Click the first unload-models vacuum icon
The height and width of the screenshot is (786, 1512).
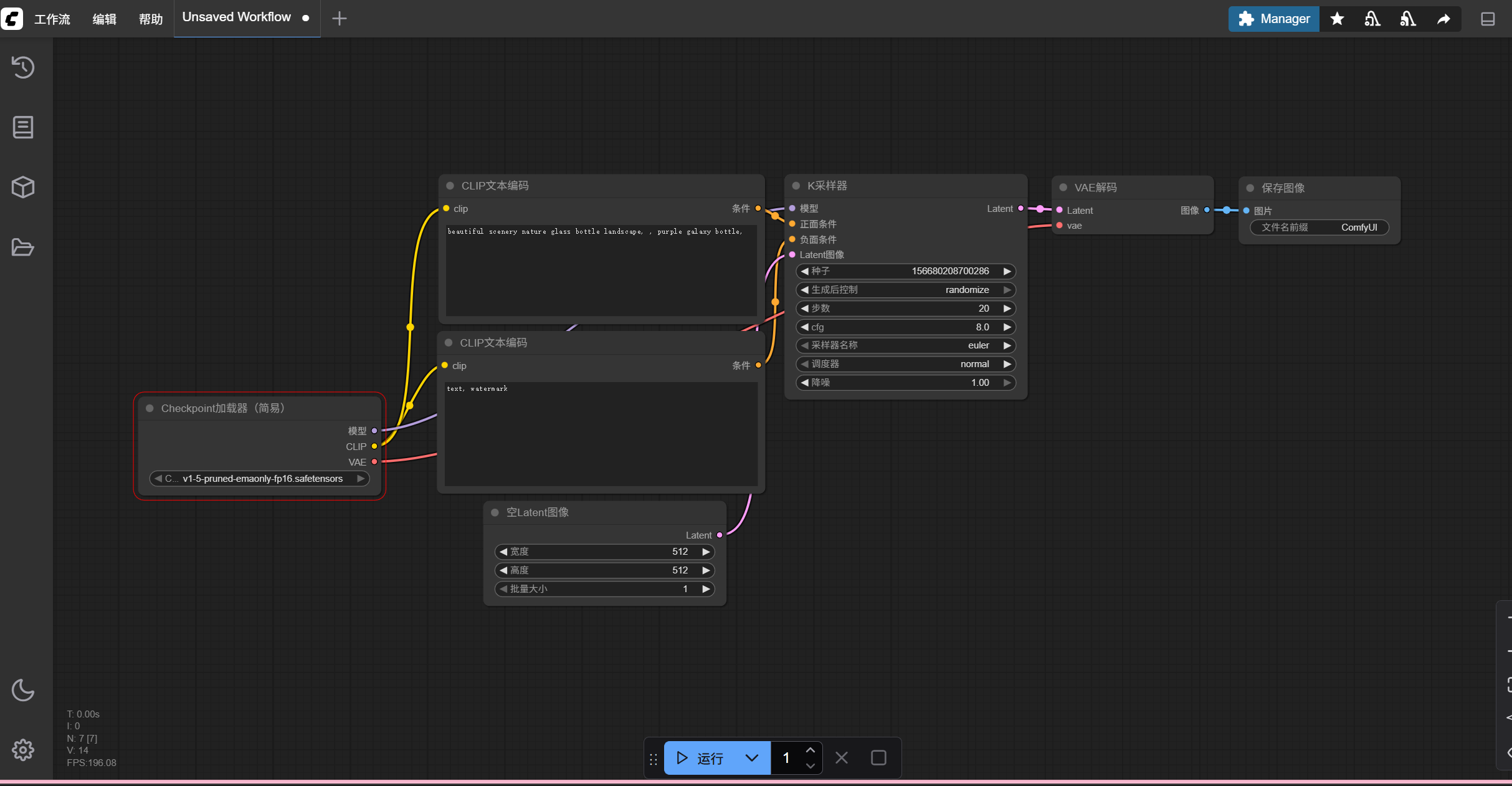tap(1372, 19)
